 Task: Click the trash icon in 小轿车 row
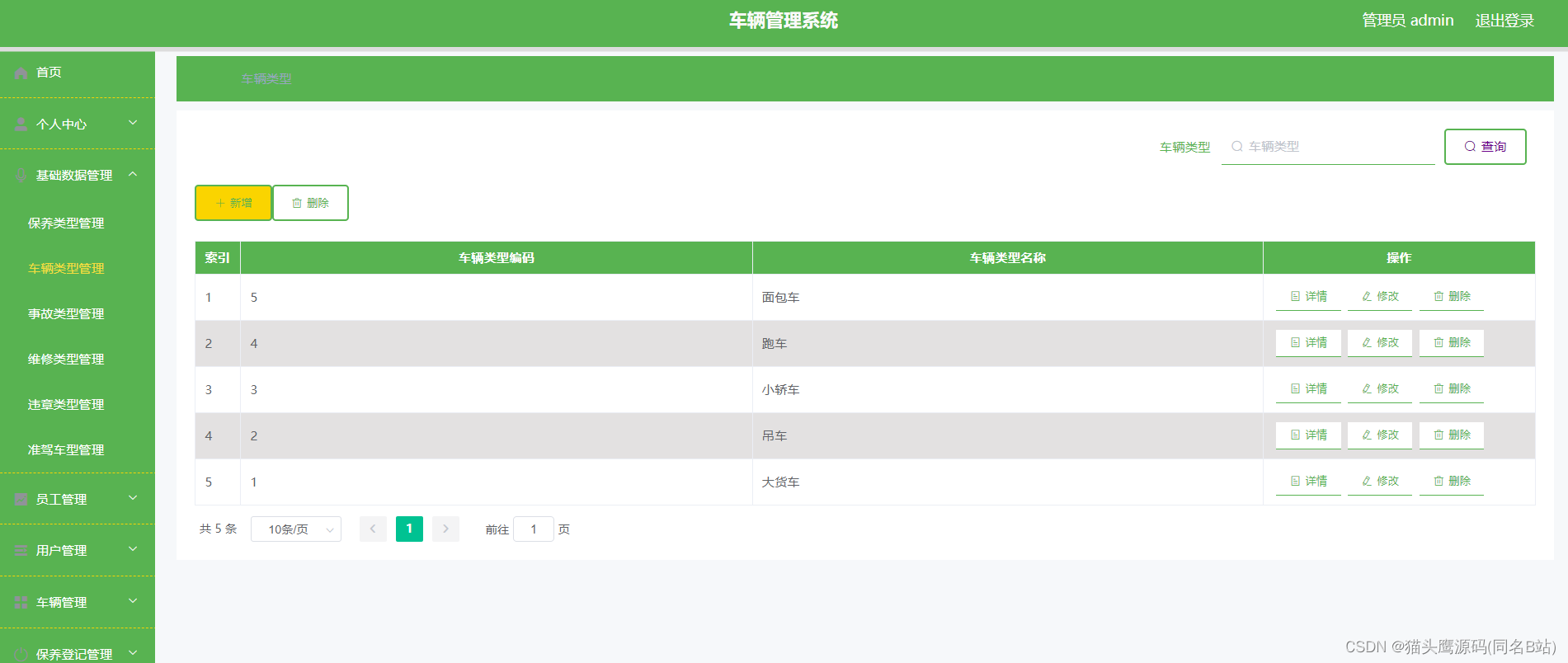coord(1439,389)
